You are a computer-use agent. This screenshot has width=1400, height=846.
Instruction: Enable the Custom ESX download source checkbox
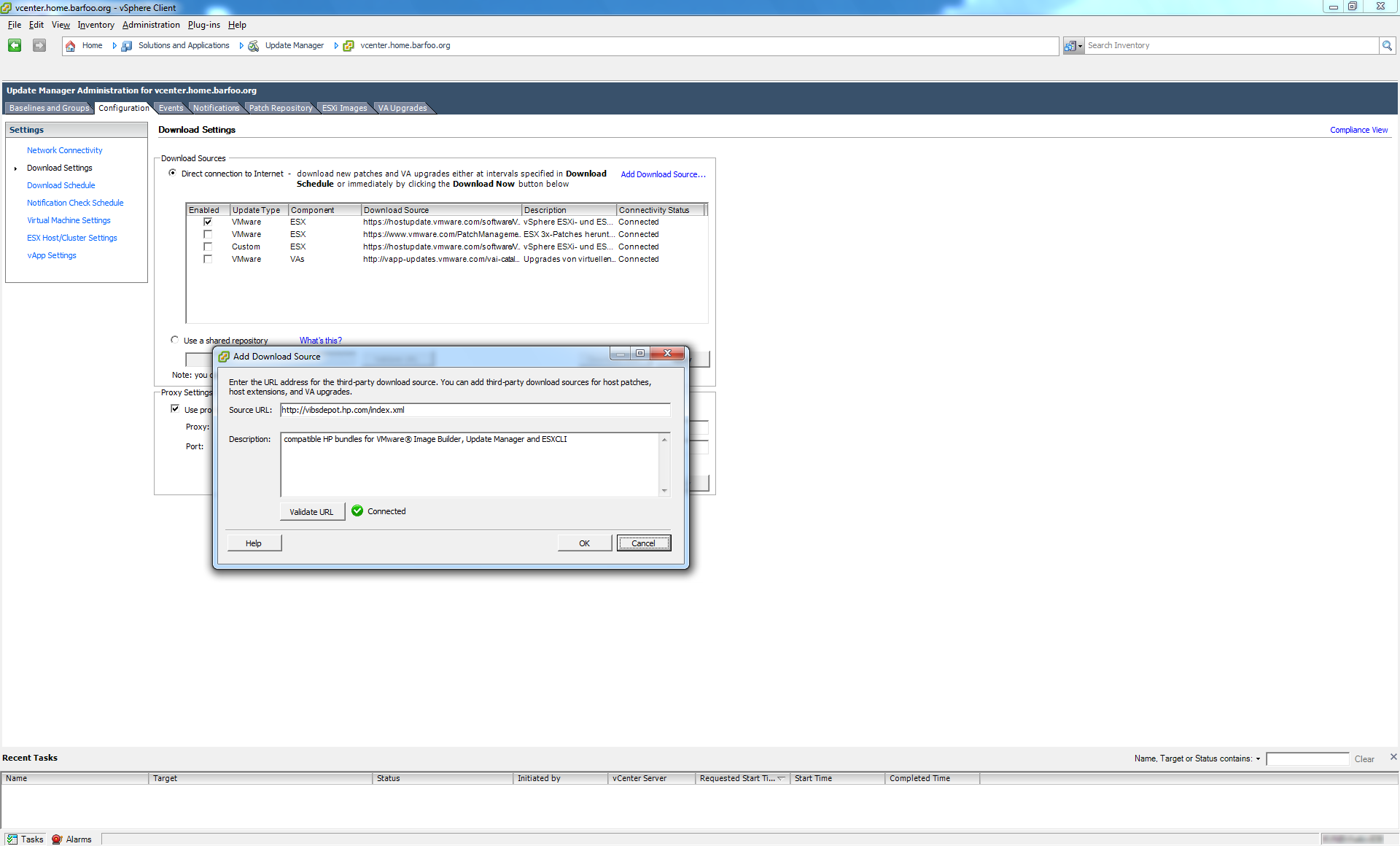click(208, 247)
